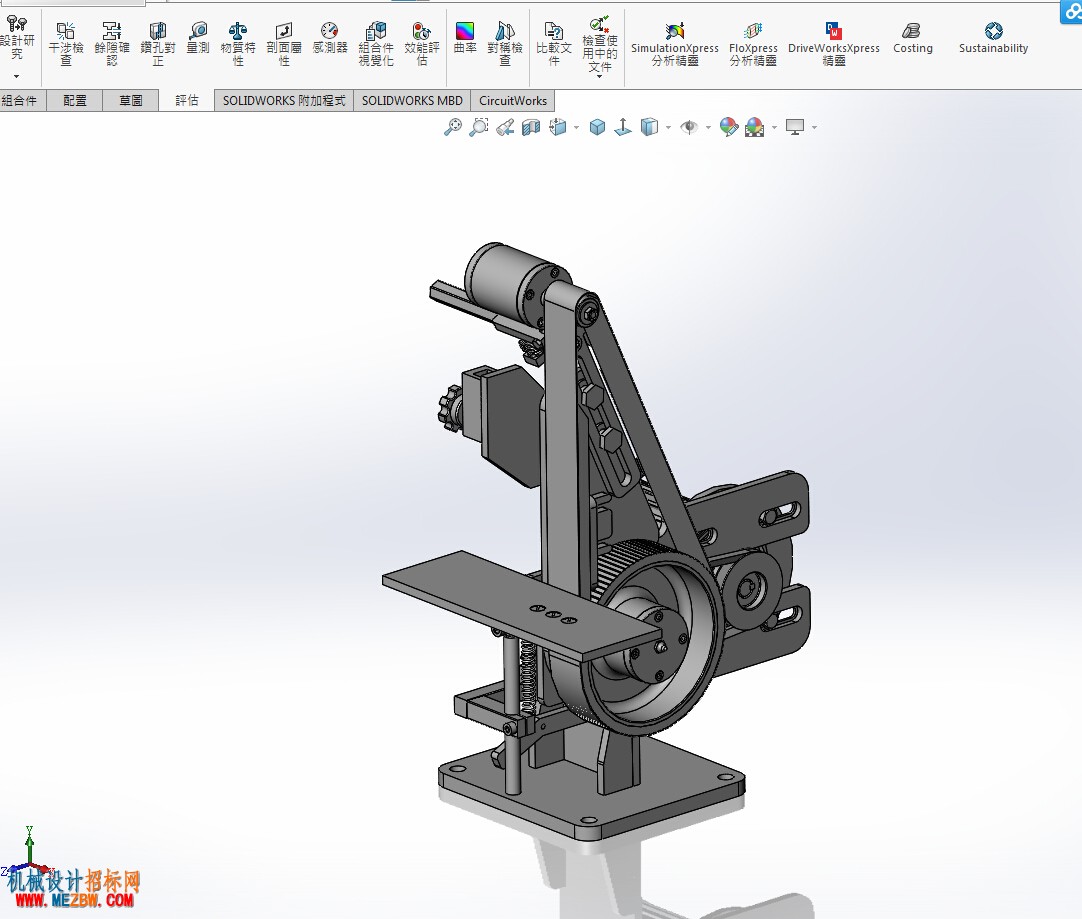Click the Display Style icon
Screen dimensions: 1082x919
(649, 127)
